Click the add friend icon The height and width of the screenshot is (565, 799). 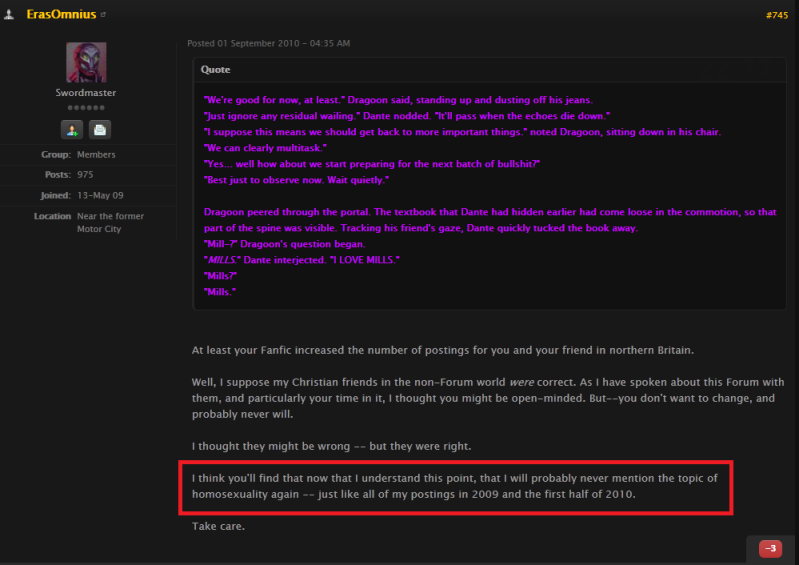pos(72,129)
